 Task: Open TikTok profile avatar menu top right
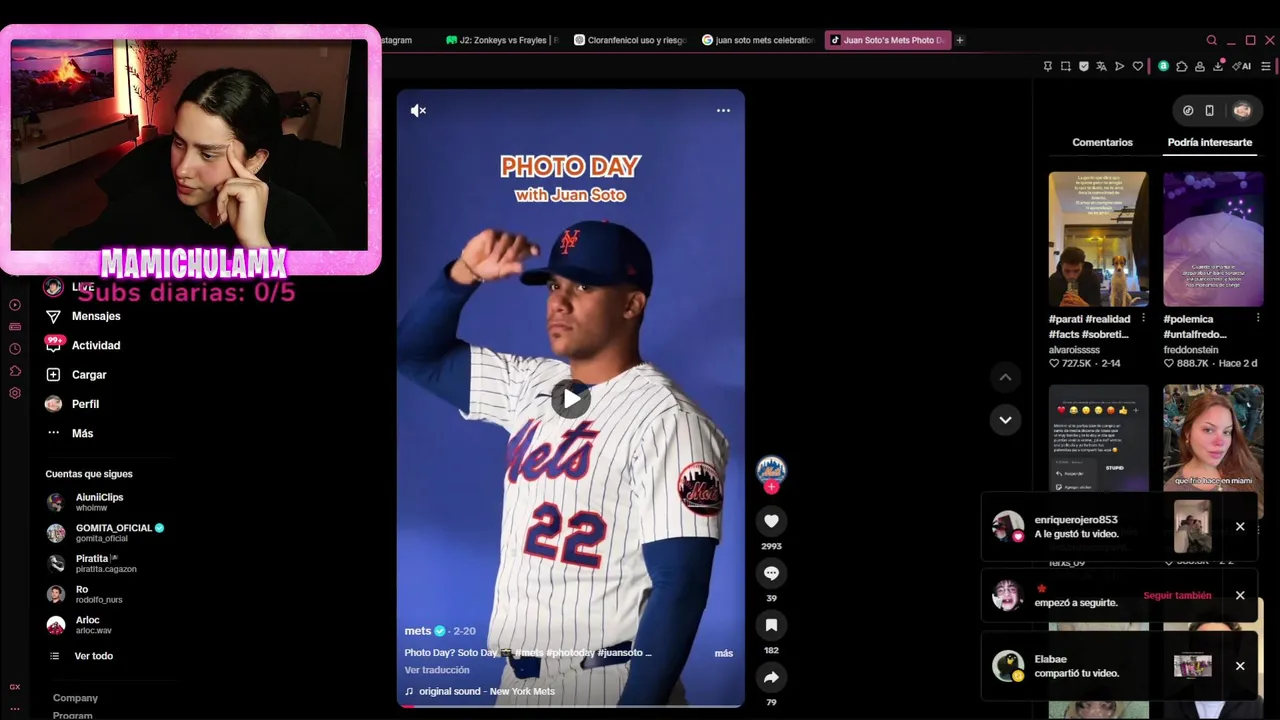point(1242,111)
